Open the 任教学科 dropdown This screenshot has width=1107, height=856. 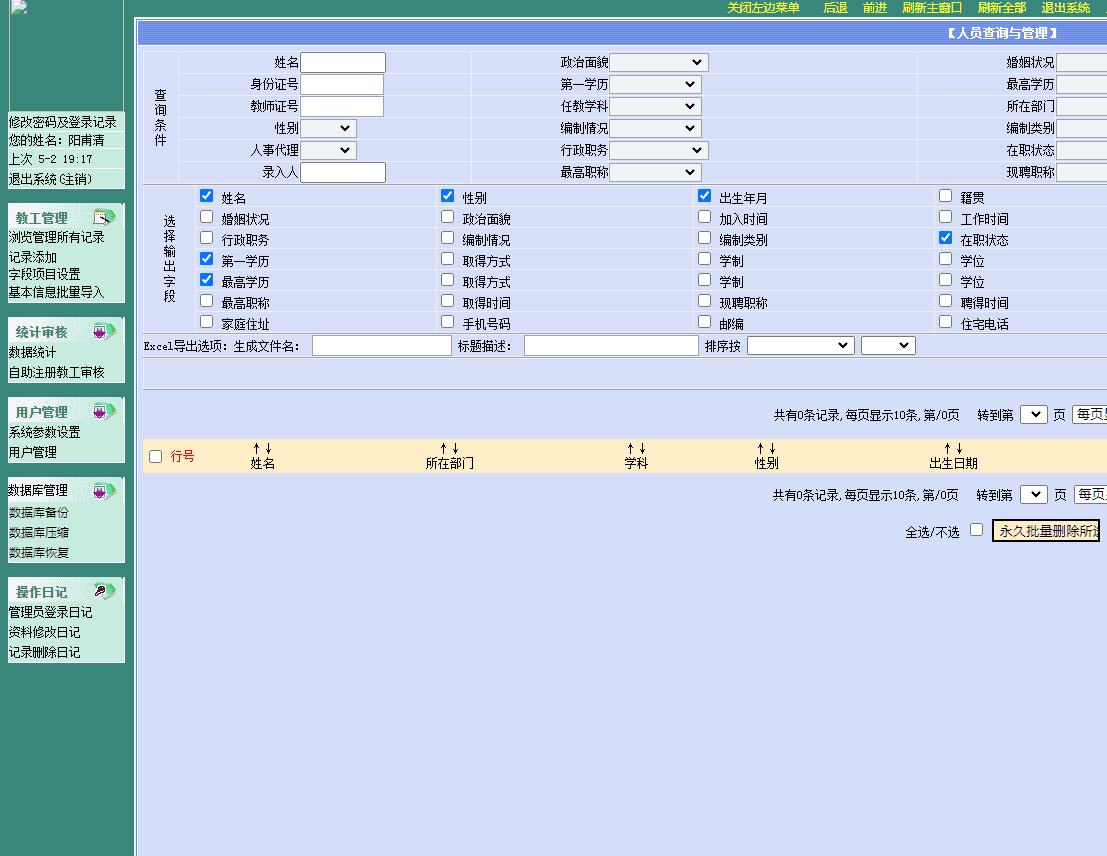(655, 106)
